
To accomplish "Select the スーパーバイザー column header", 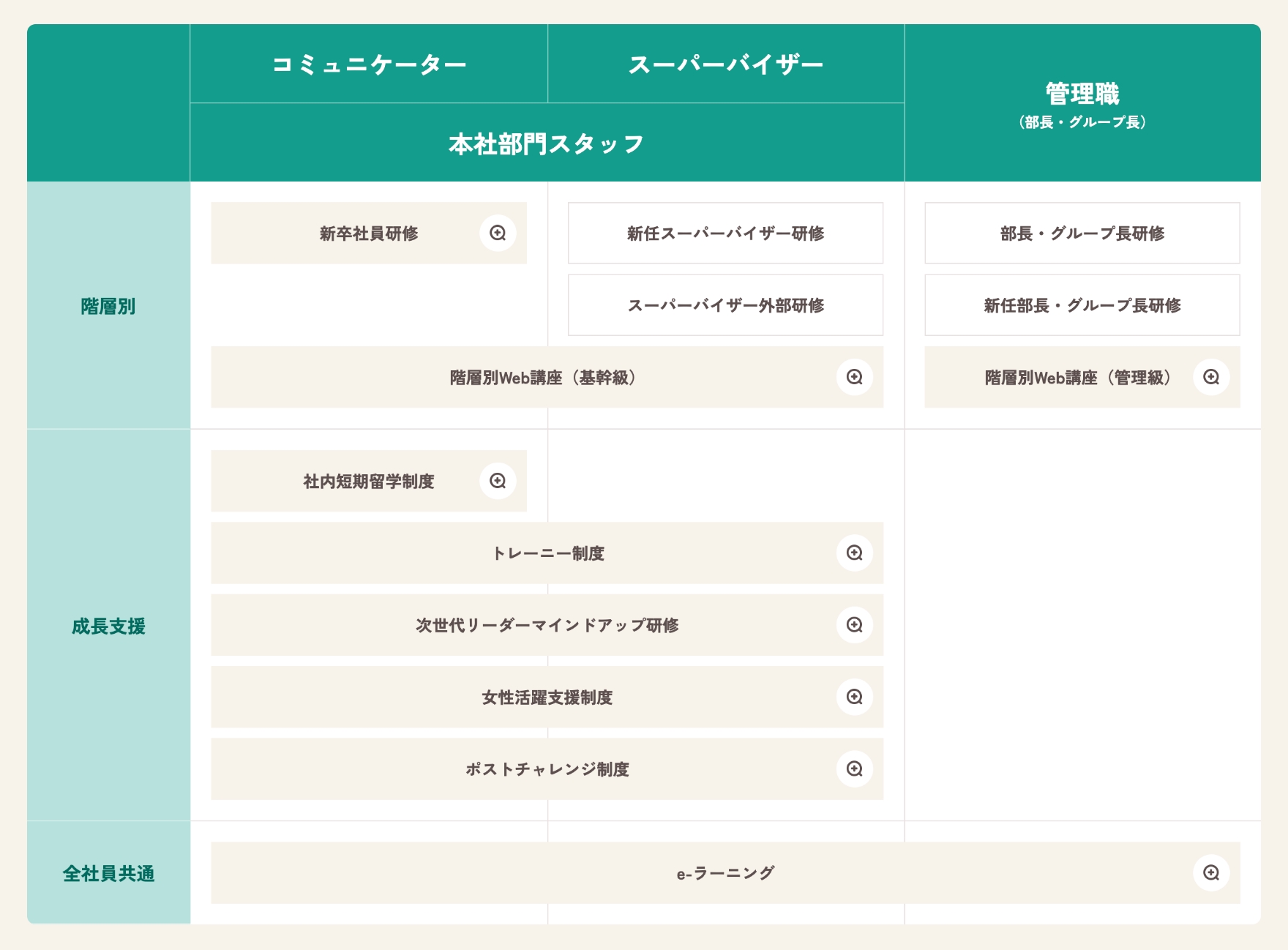I will coord(725,64).
